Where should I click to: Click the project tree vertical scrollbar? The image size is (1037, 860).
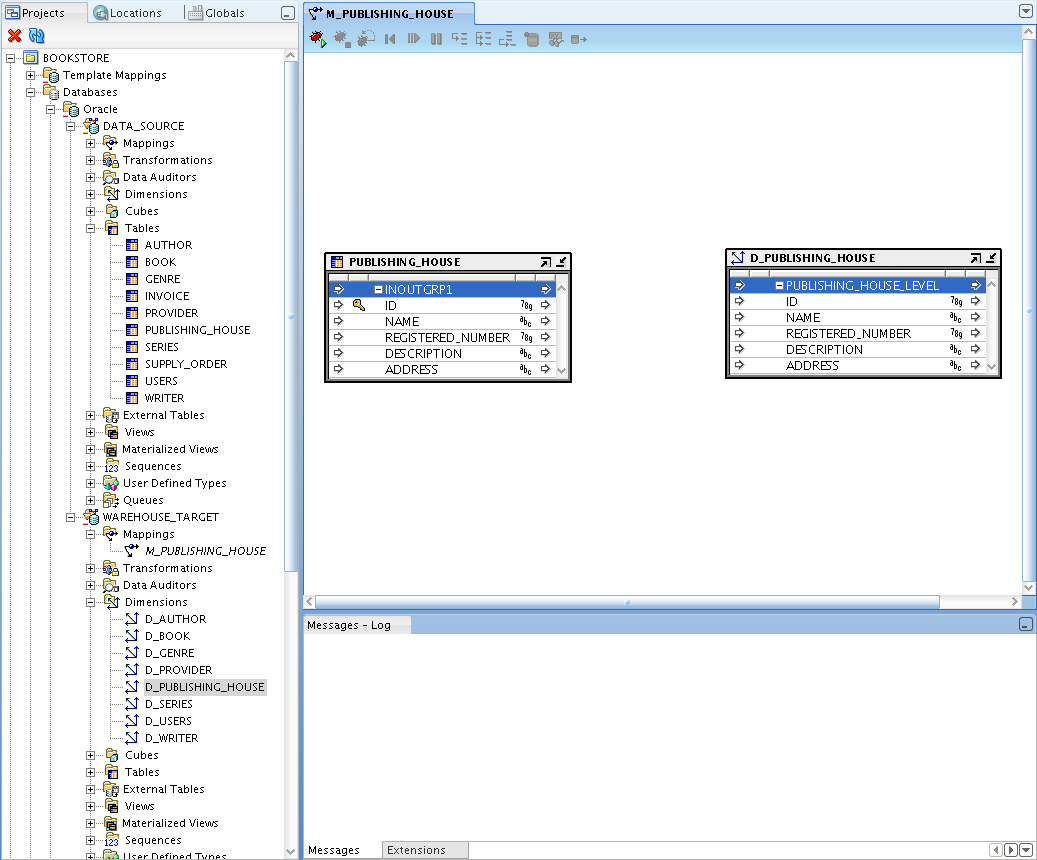tap(291, 317)
